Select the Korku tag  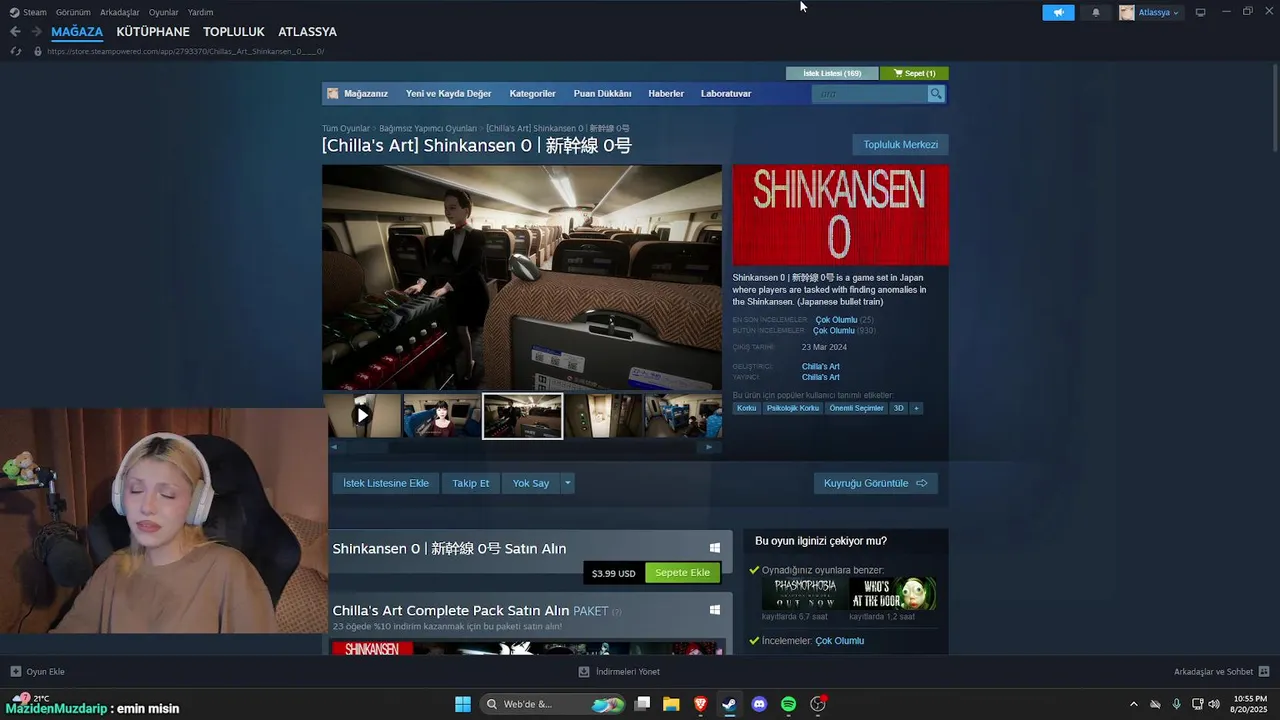click(747, 408)
